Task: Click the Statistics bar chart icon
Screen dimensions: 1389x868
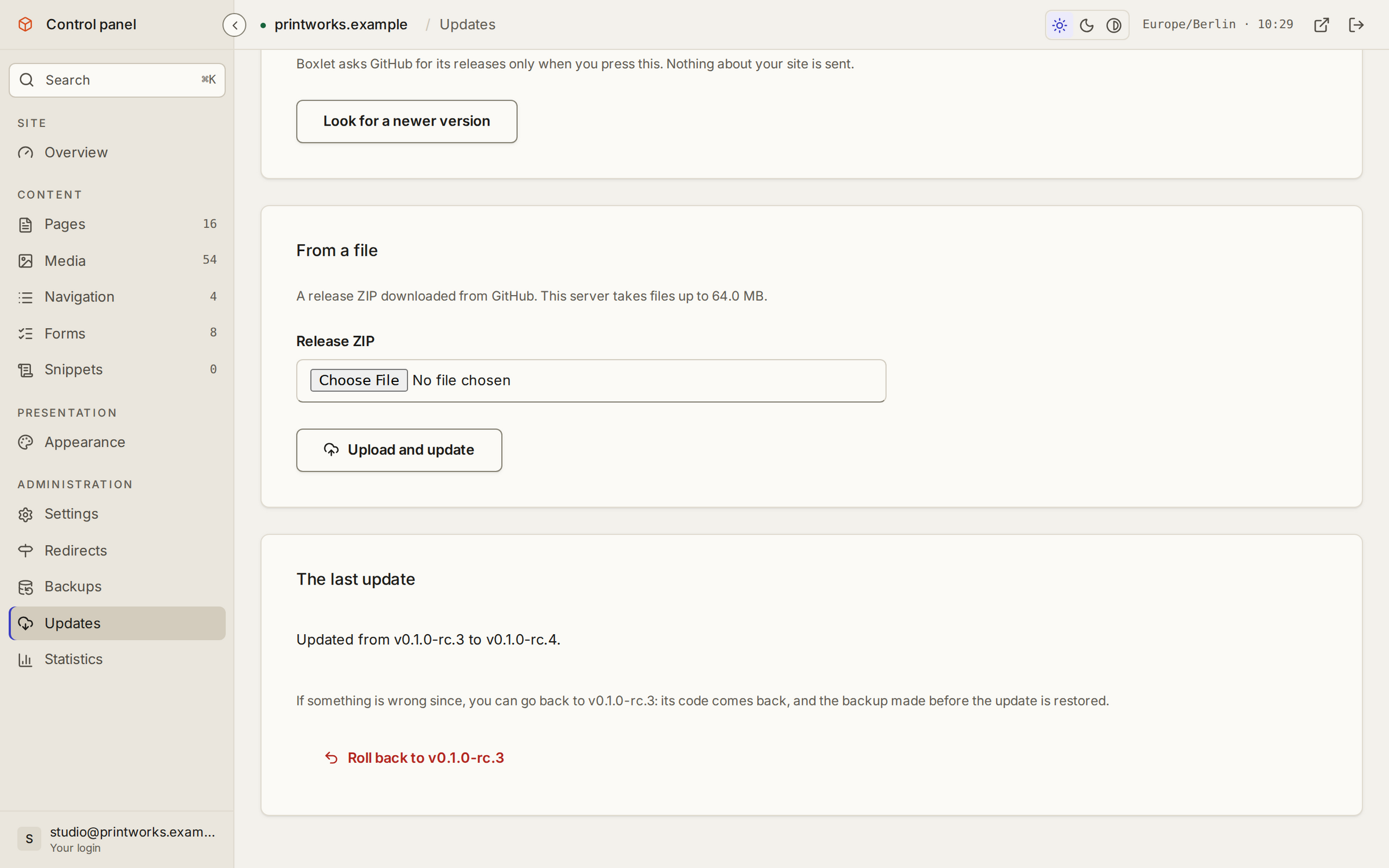Action: tap(25, 659)
